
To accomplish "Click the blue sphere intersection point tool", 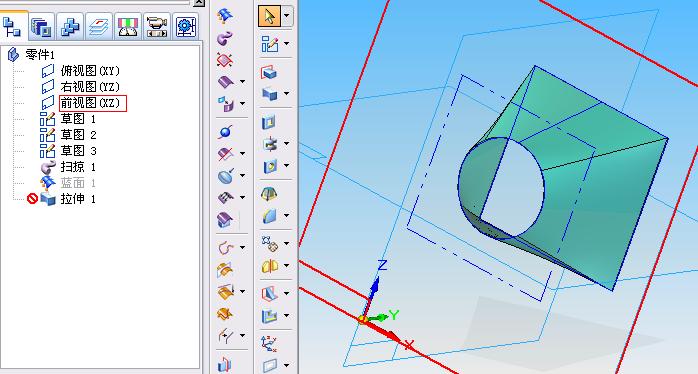I will coord(225,132).
